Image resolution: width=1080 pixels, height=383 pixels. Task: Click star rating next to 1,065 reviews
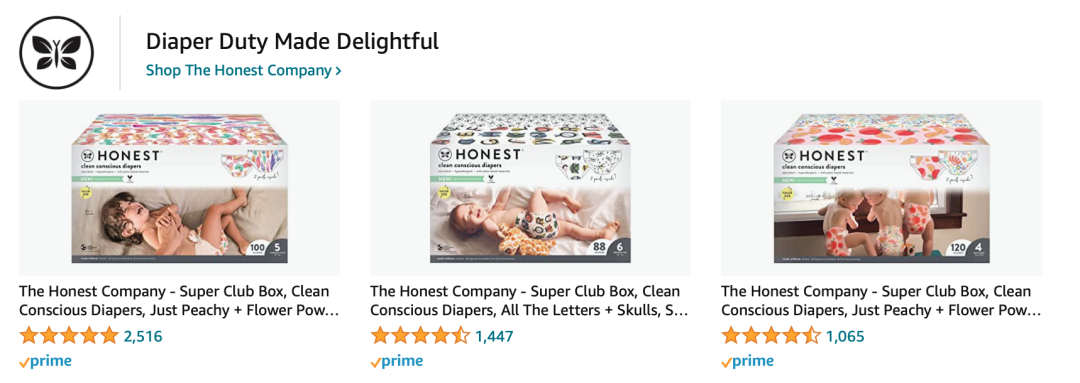coord(771,336)
